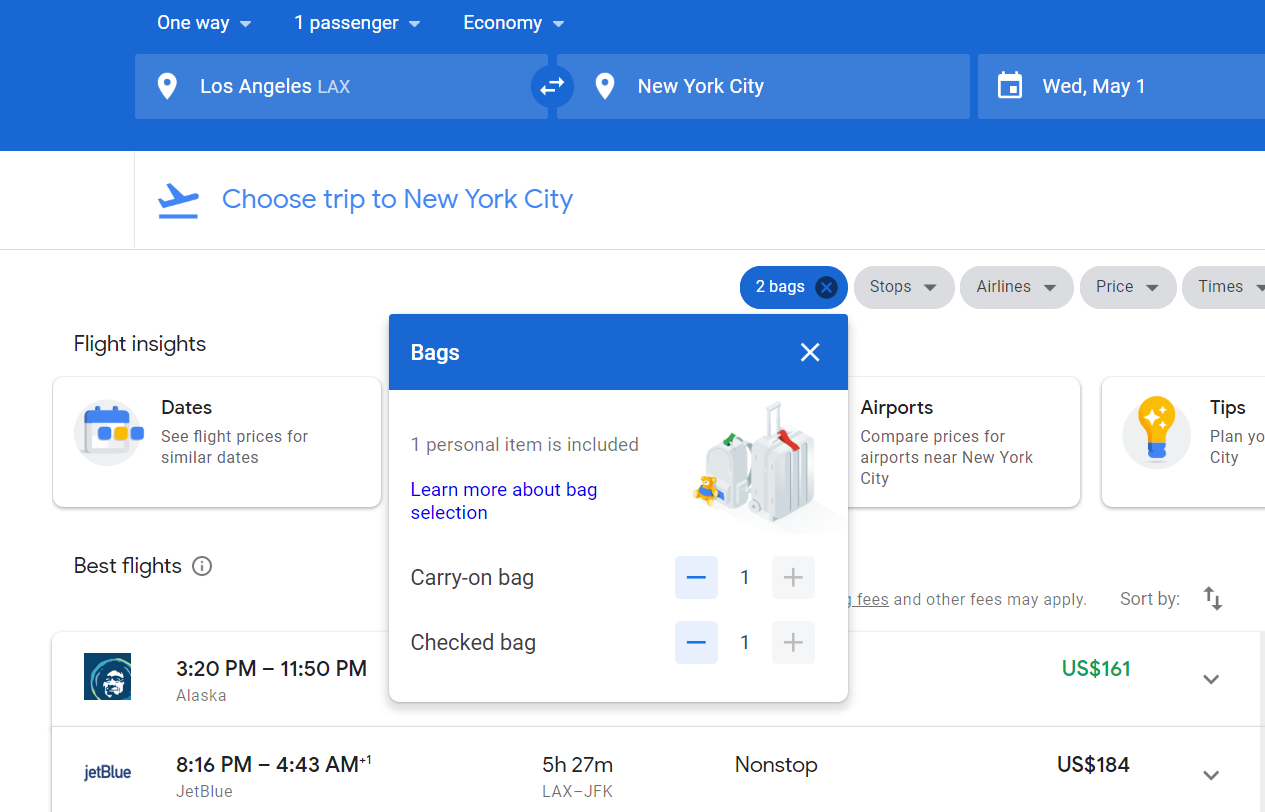
Task: Increase carry-on bag count
Action: click(x=793, y=577)
